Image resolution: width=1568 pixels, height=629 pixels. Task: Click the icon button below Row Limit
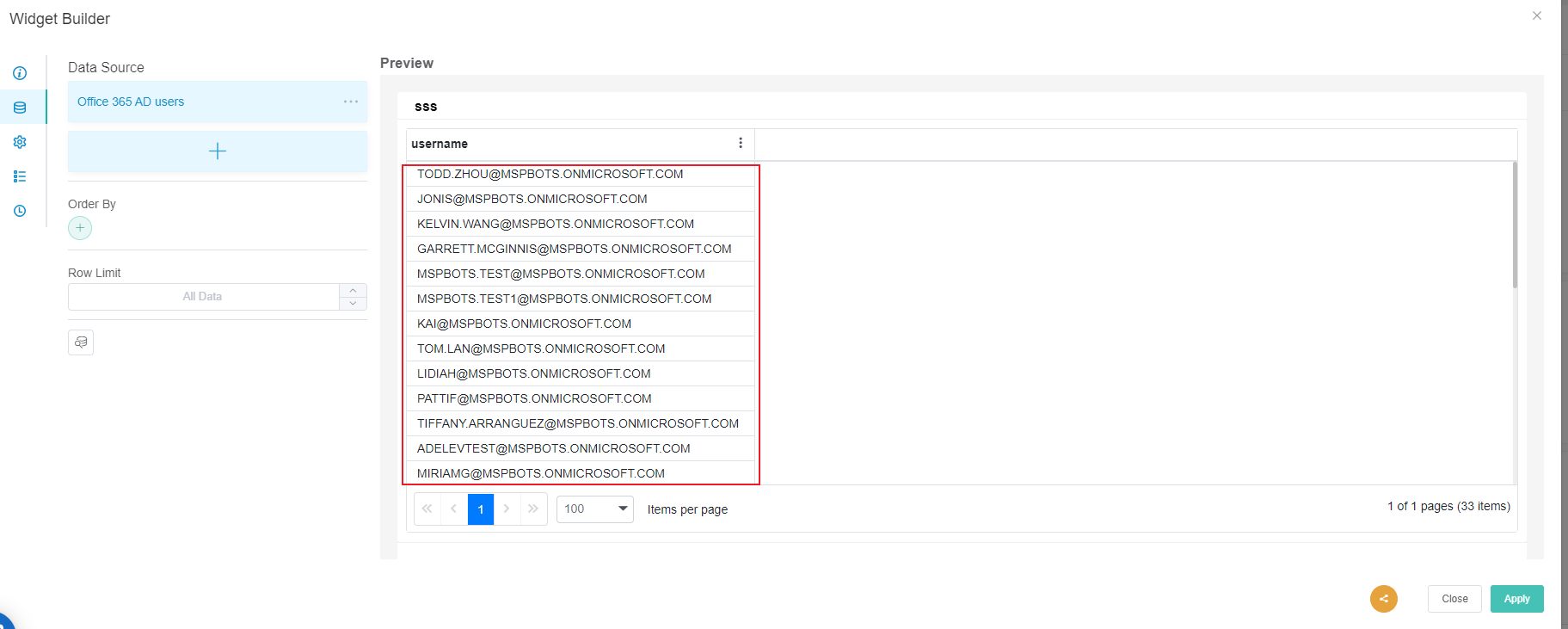(x=81, y=342)
